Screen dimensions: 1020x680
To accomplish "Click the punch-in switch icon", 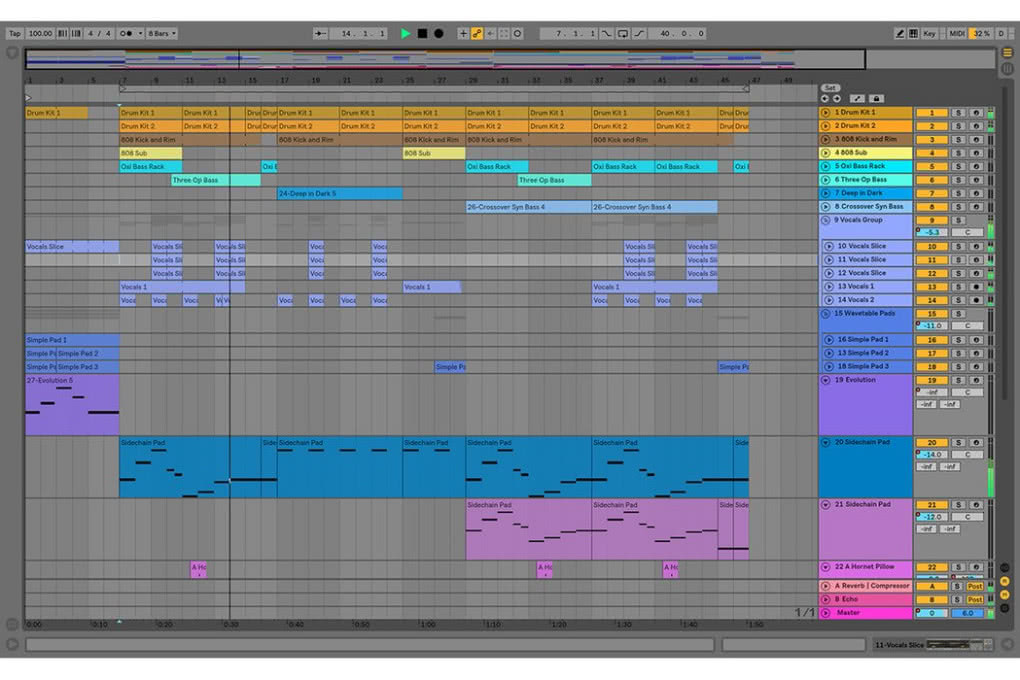I will (606, 33).
